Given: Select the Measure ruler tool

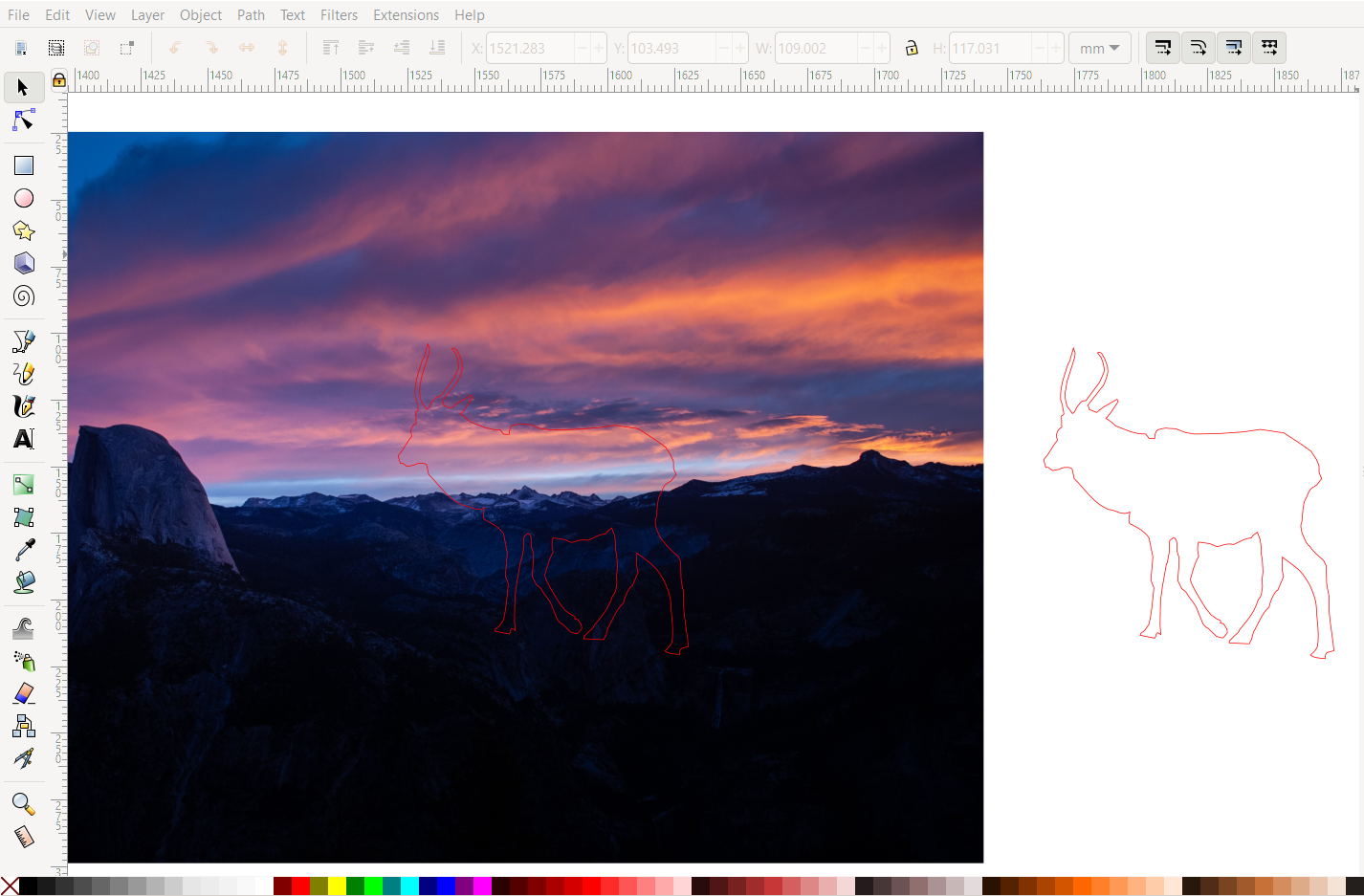Looking at the screenshot, I should pyautogui.click(x=24, y=837).
